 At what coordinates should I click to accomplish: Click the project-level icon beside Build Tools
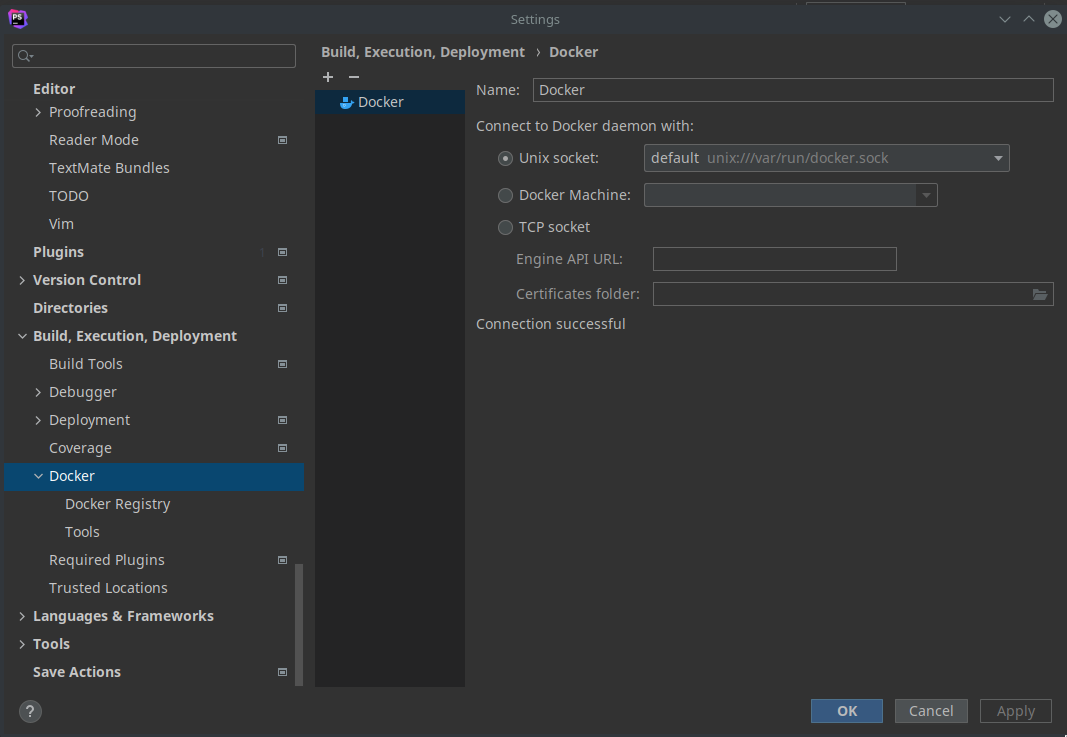pos(282,364)
